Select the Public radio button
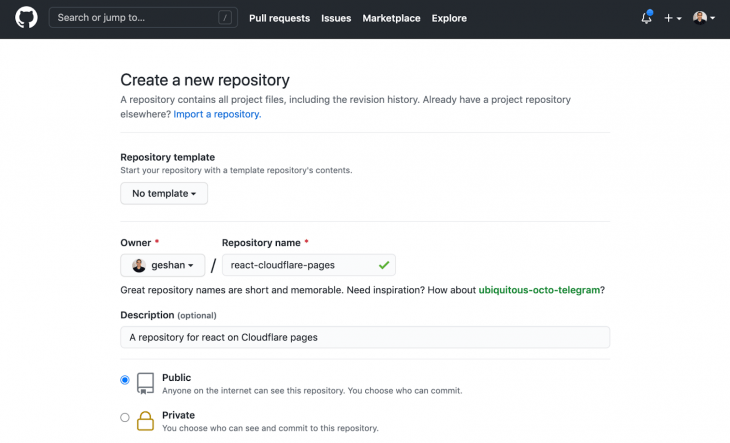 tap(125, 380)
